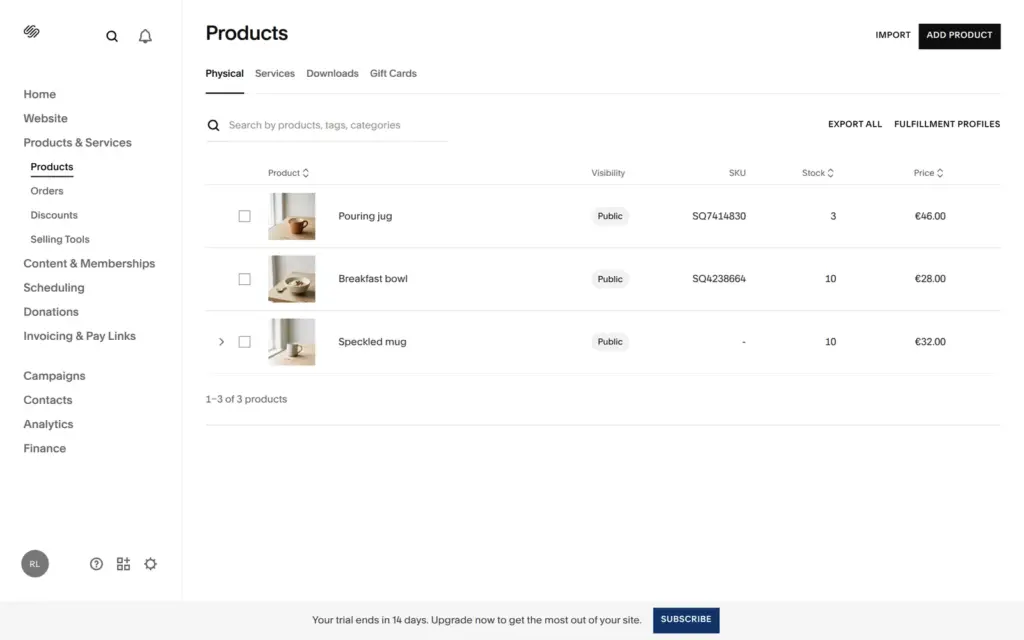Select the Speckled mug checkbox
1024x640 pixels.
coord(244,342)
